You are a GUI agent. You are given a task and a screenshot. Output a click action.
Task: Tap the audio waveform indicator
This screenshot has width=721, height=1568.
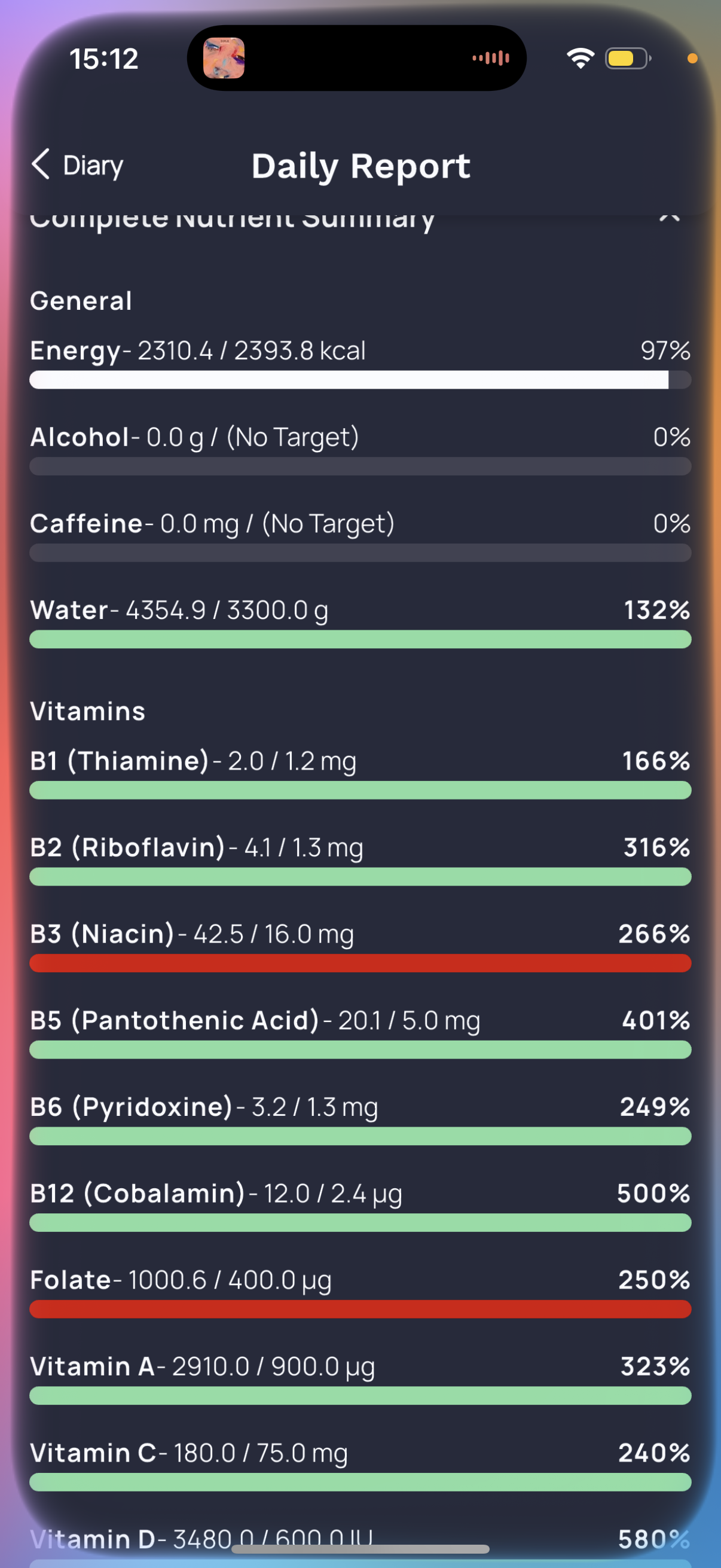pos(490,58)
